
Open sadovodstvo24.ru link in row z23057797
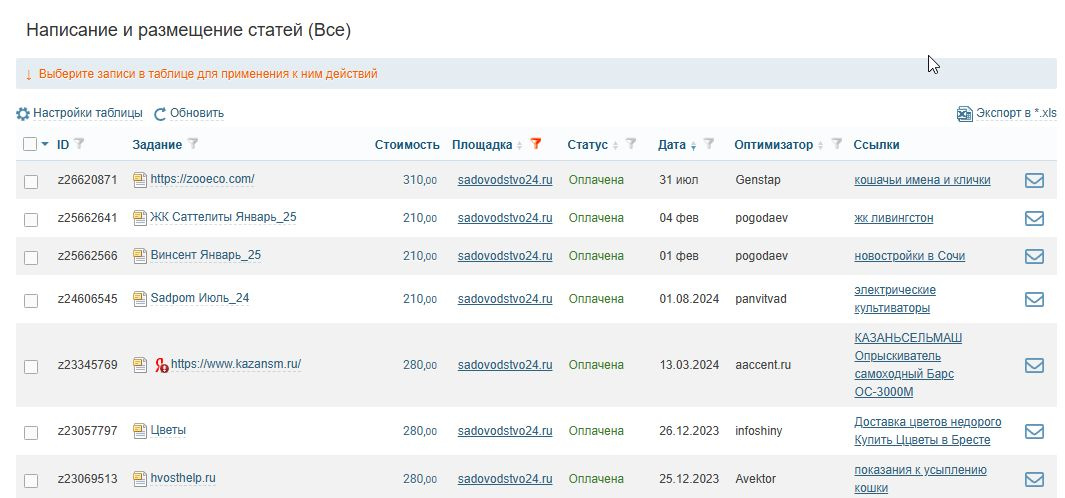click(505, 431)
